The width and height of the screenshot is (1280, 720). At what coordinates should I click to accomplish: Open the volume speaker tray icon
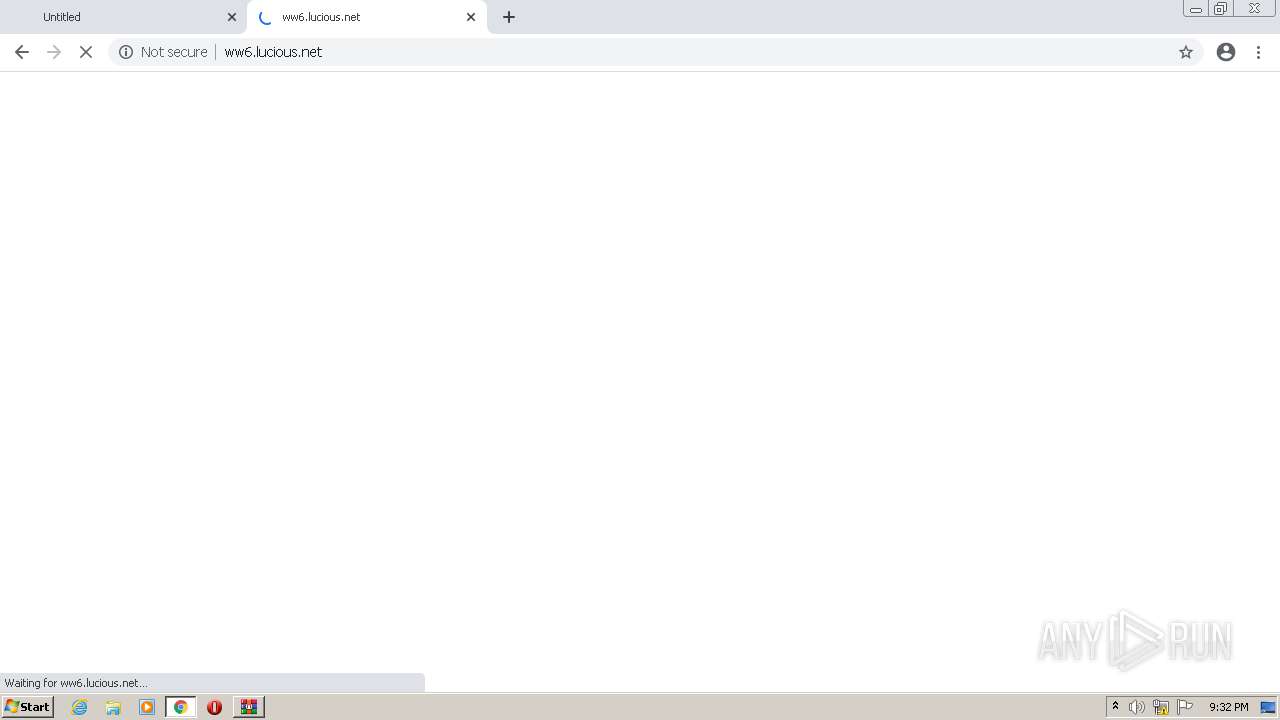coord(1137,707)
